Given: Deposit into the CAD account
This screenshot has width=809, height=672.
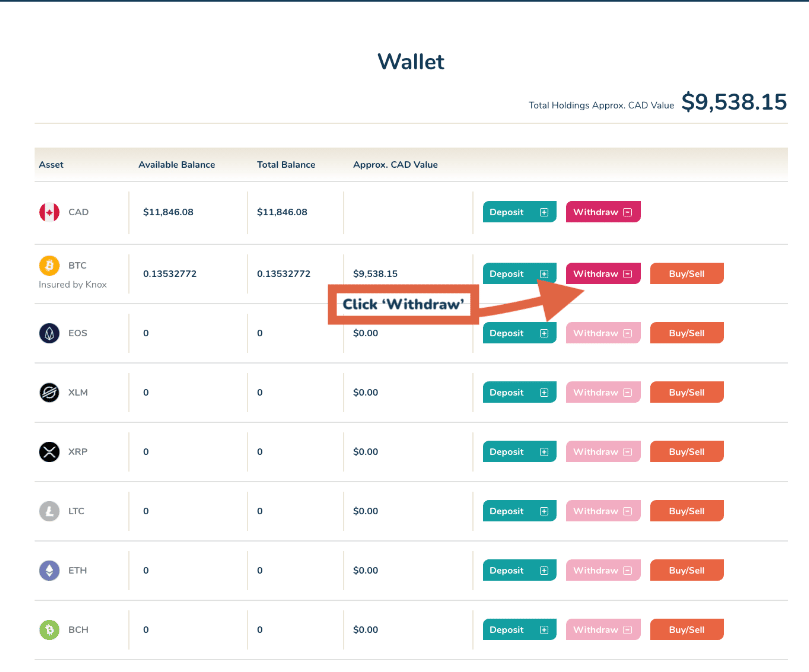Looking at the screenshot, I should [x=519, y=212].
